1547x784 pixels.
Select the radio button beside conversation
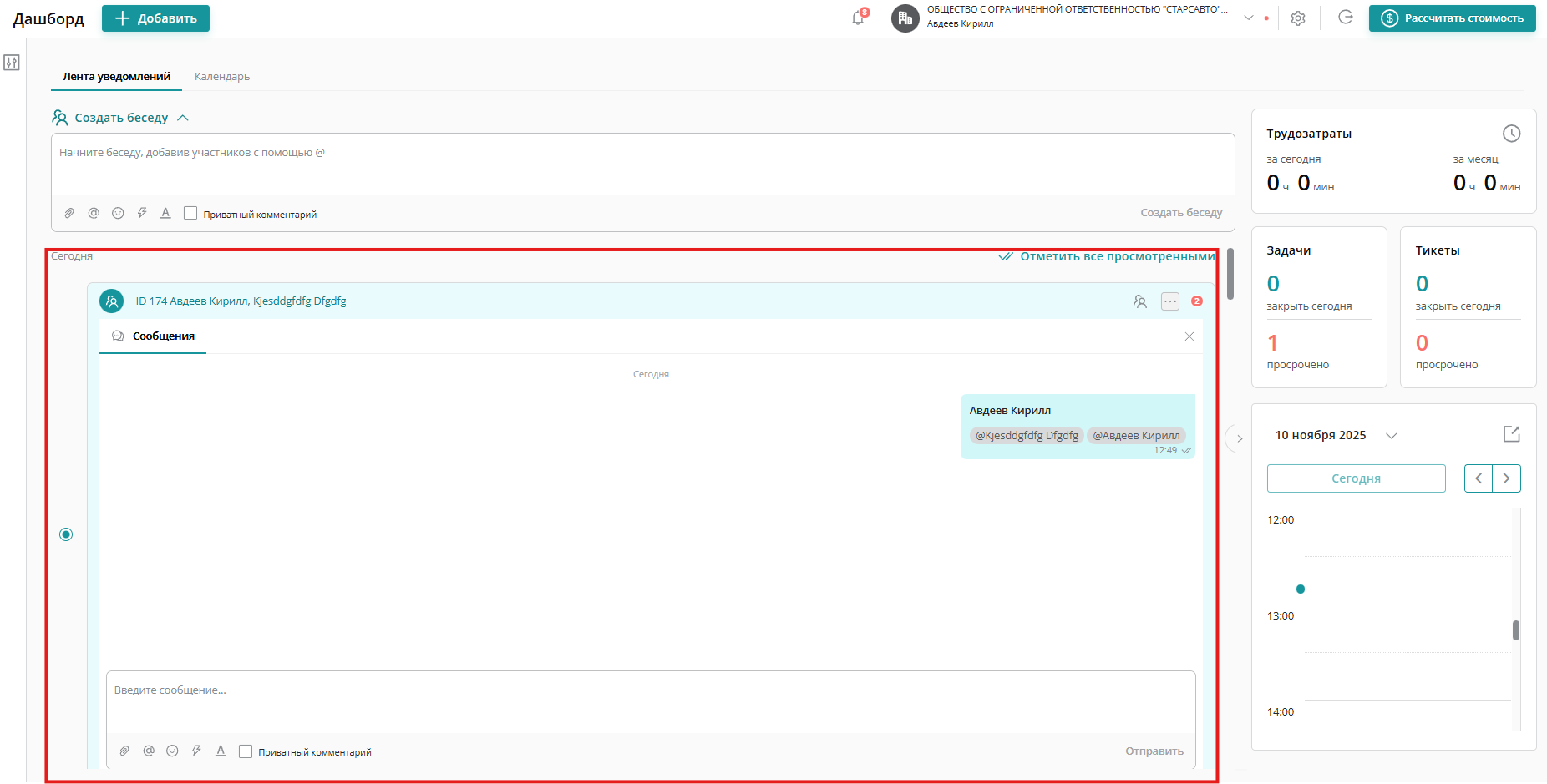click(x=67, y=534)
